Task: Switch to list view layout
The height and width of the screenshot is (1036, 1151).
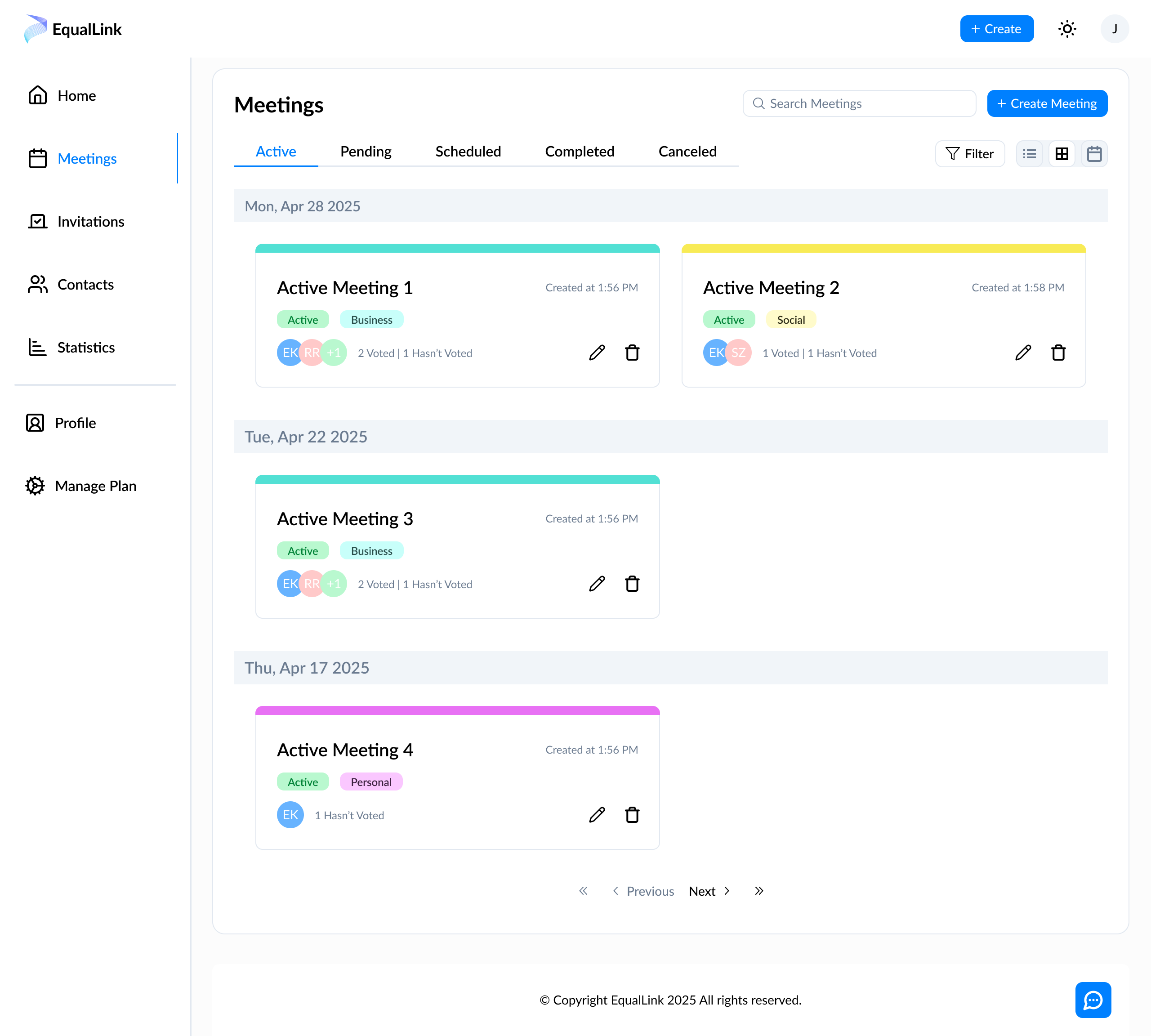Action: click(x=1029, y=154)
